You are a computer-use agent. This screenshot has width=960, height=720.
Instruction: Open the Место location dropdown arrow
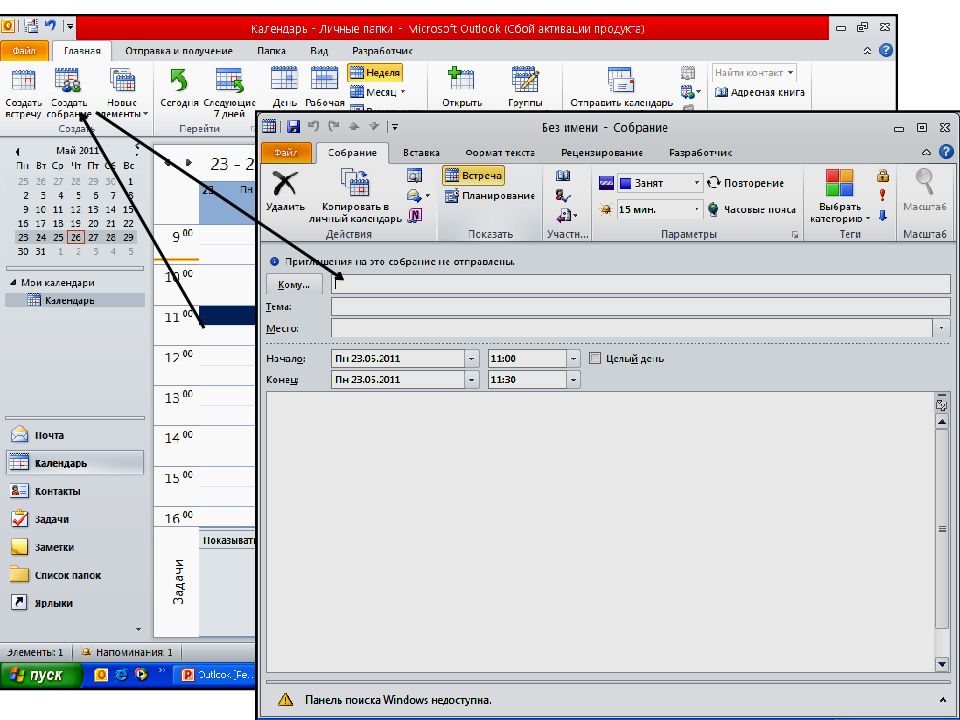point(941,329)
